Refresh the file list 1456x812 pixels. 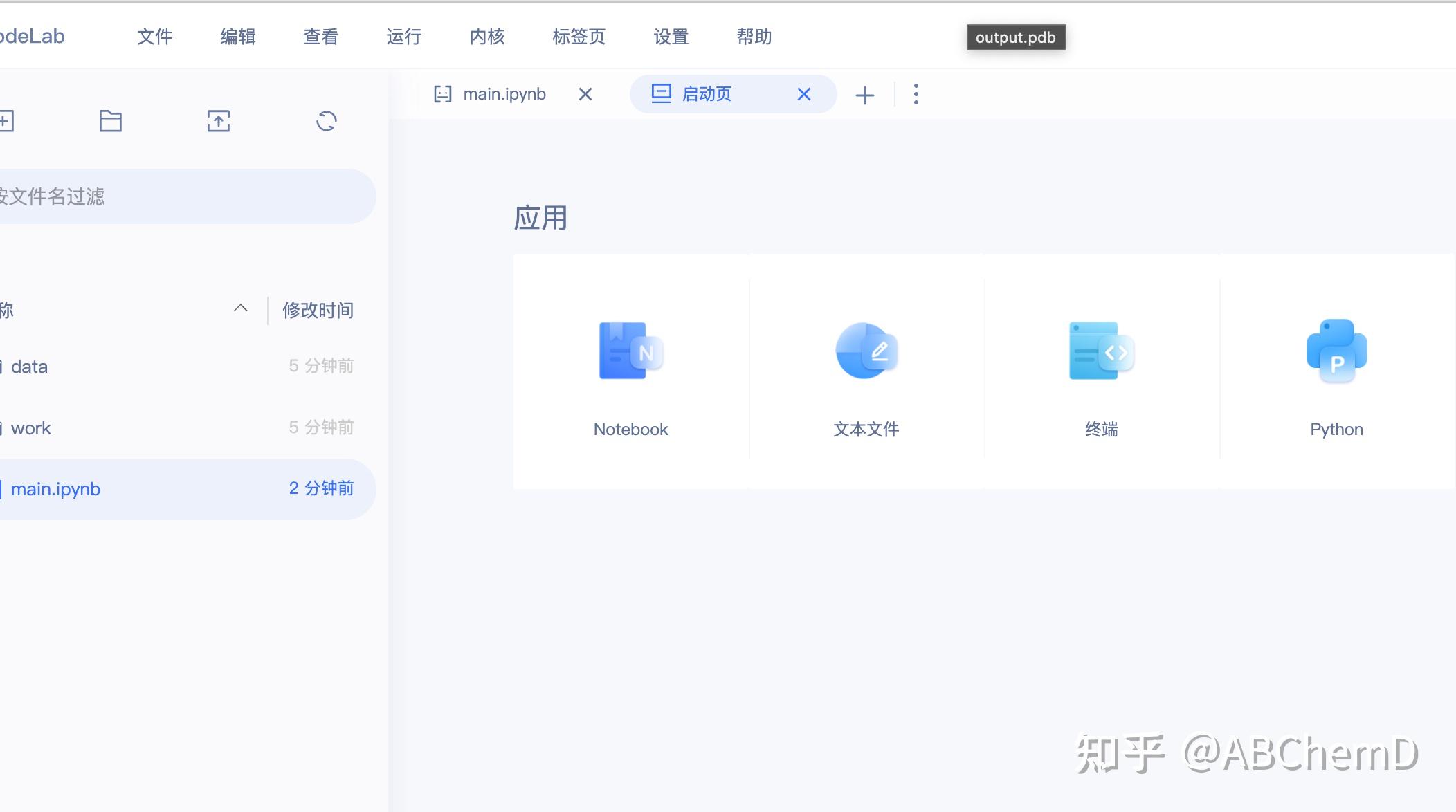[x=326, y=120]
